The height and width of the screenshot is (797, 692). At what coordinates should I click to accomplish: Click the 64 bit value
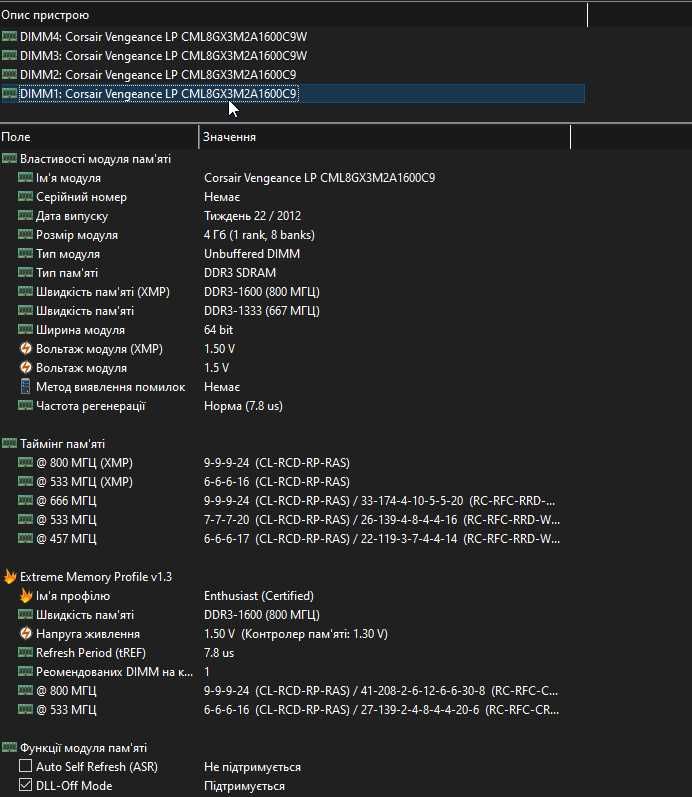click(219, 330)
